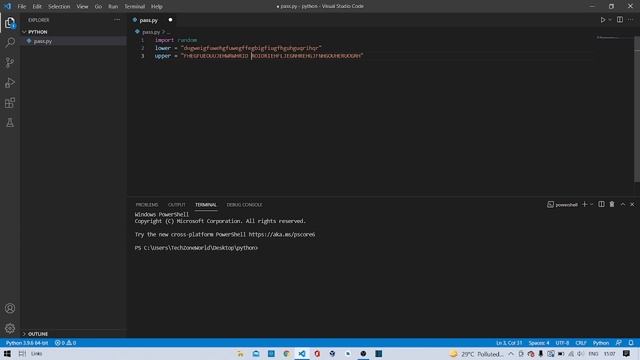Place cursor in line 2 lower string
The height and width of the screenshot is (360, 640).
coord(251,48)
